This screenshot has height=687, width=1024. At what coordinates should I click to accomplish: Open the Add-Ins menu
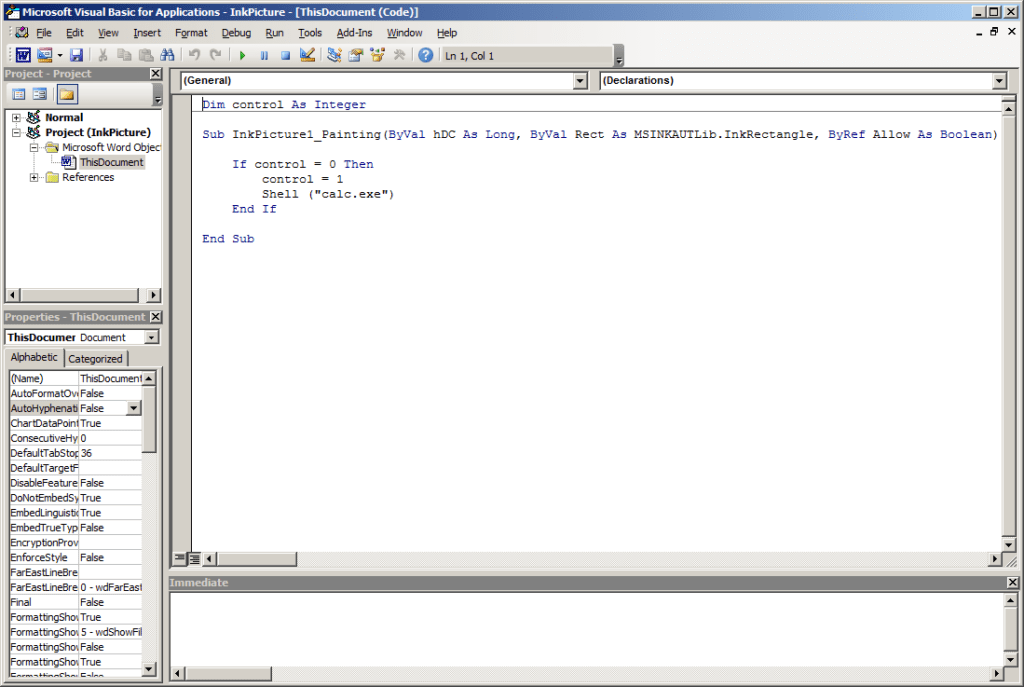354,33
